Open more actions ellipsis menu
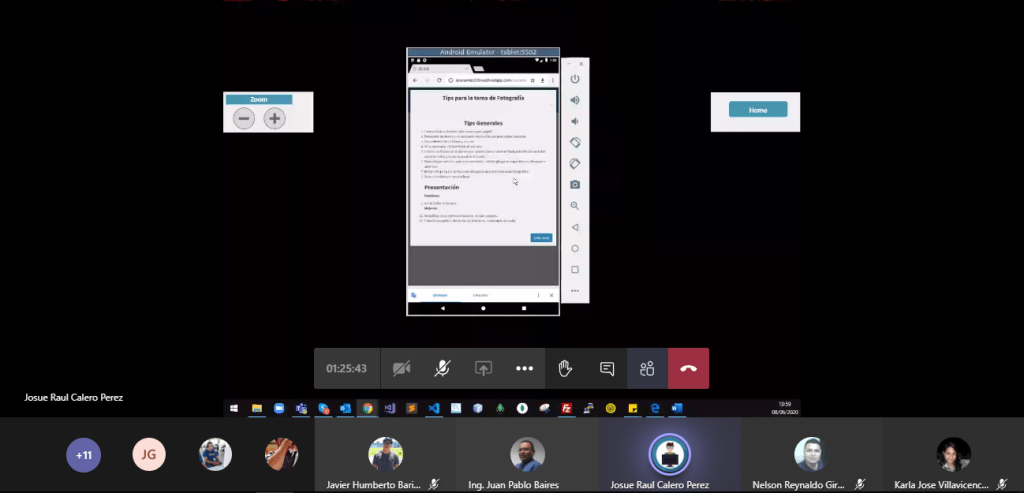Screen dimensions: 1024x493 (524, 368)
